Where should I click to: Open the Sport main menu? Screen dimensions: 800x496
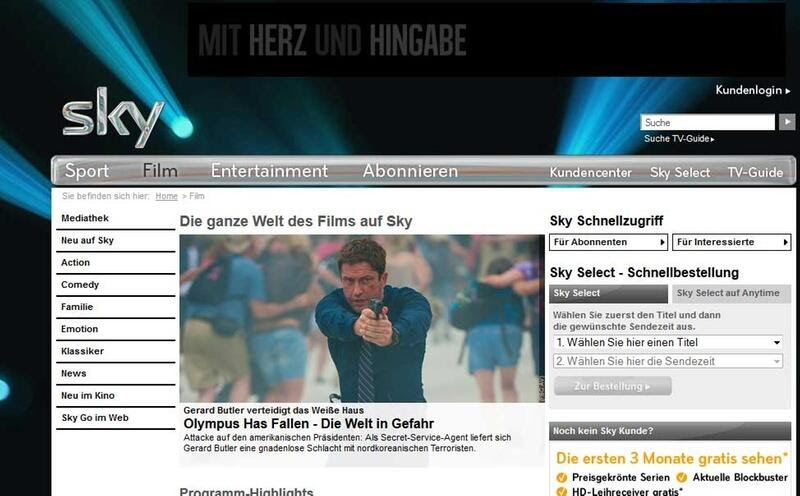(87, 170)
